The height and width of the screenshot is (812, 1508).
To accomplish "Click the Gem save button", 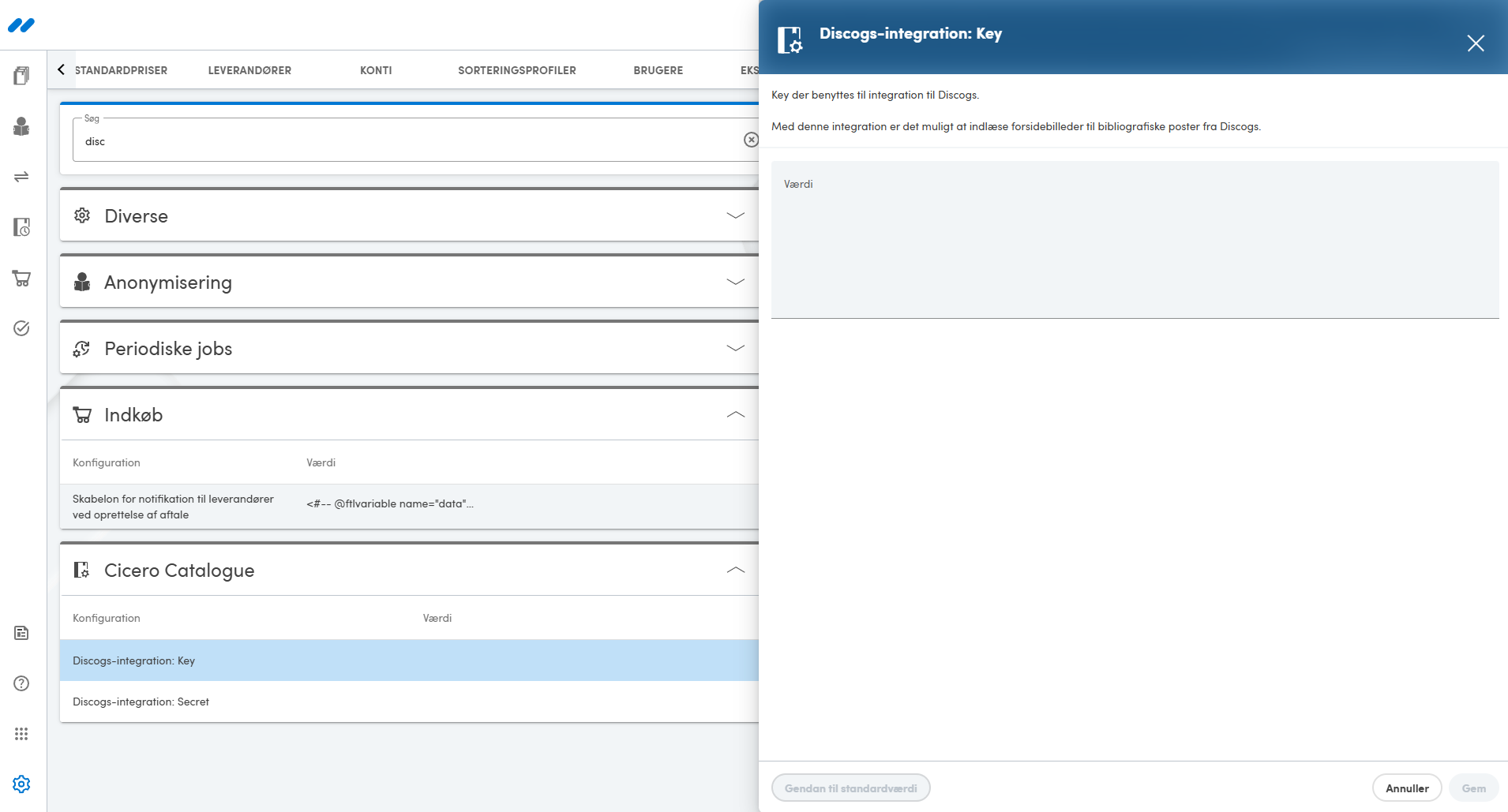I will [1473, 788].
